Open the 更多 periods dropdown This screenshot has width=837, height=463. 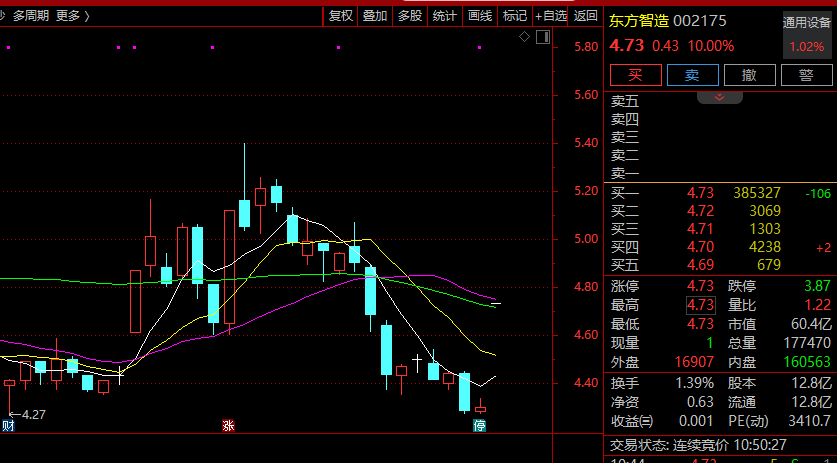(x=72, y=15)
